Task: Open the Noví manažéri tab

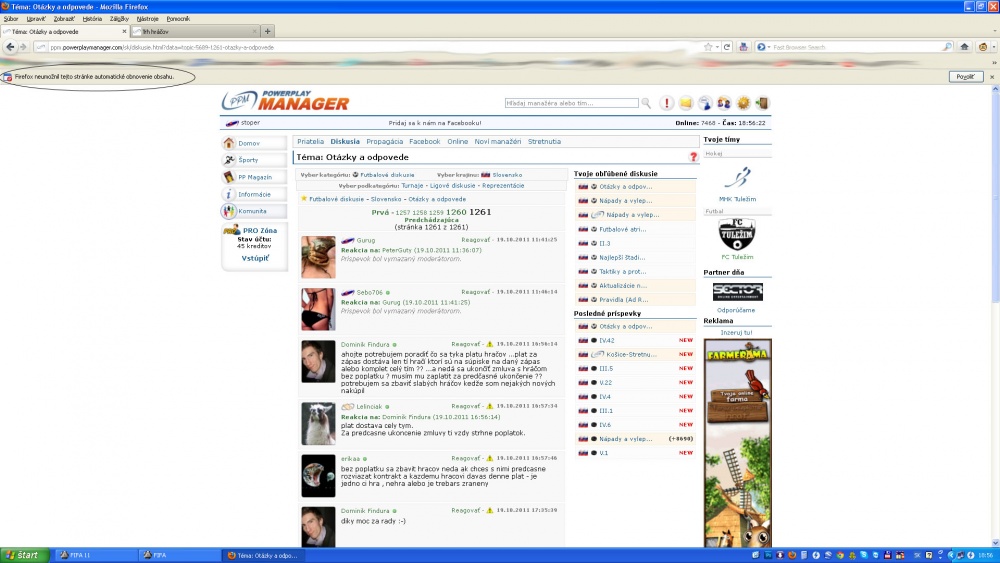Action: tap(497, 142)
